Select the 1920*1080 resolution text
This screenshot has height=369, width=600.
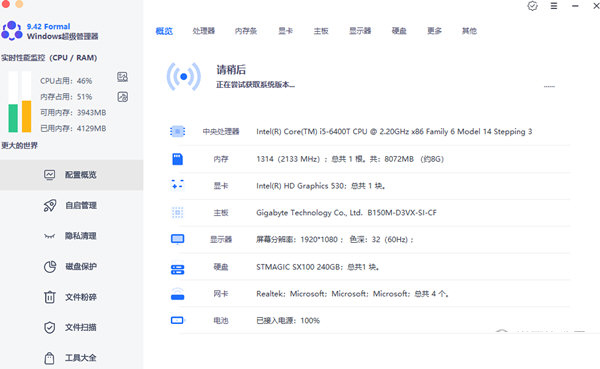(x=335, y=240)
